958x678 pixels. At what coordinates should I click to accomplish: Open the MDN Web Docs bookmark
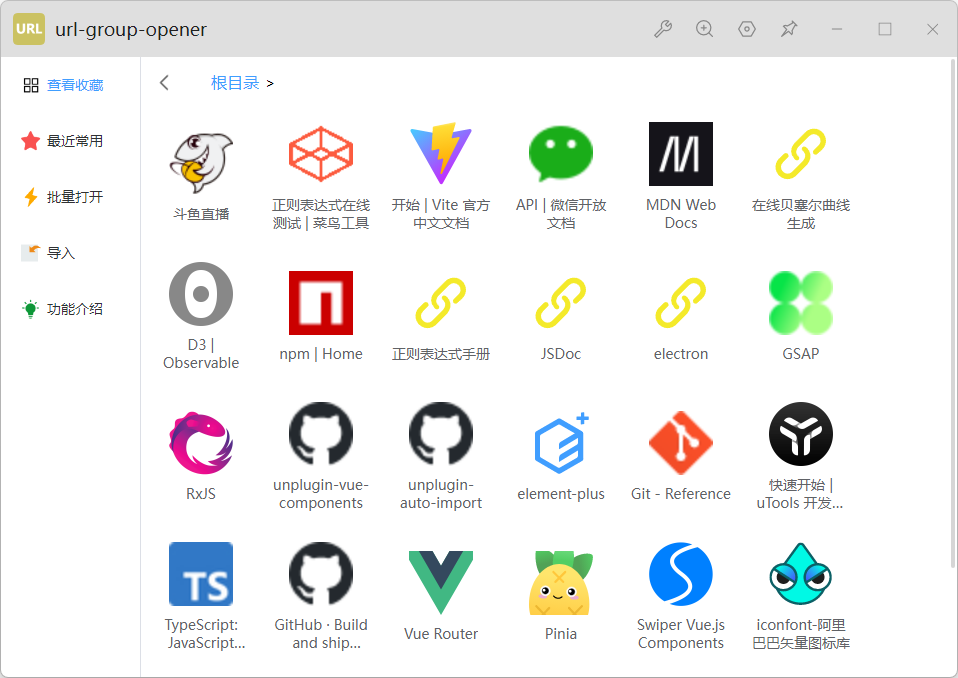point(681,154)
